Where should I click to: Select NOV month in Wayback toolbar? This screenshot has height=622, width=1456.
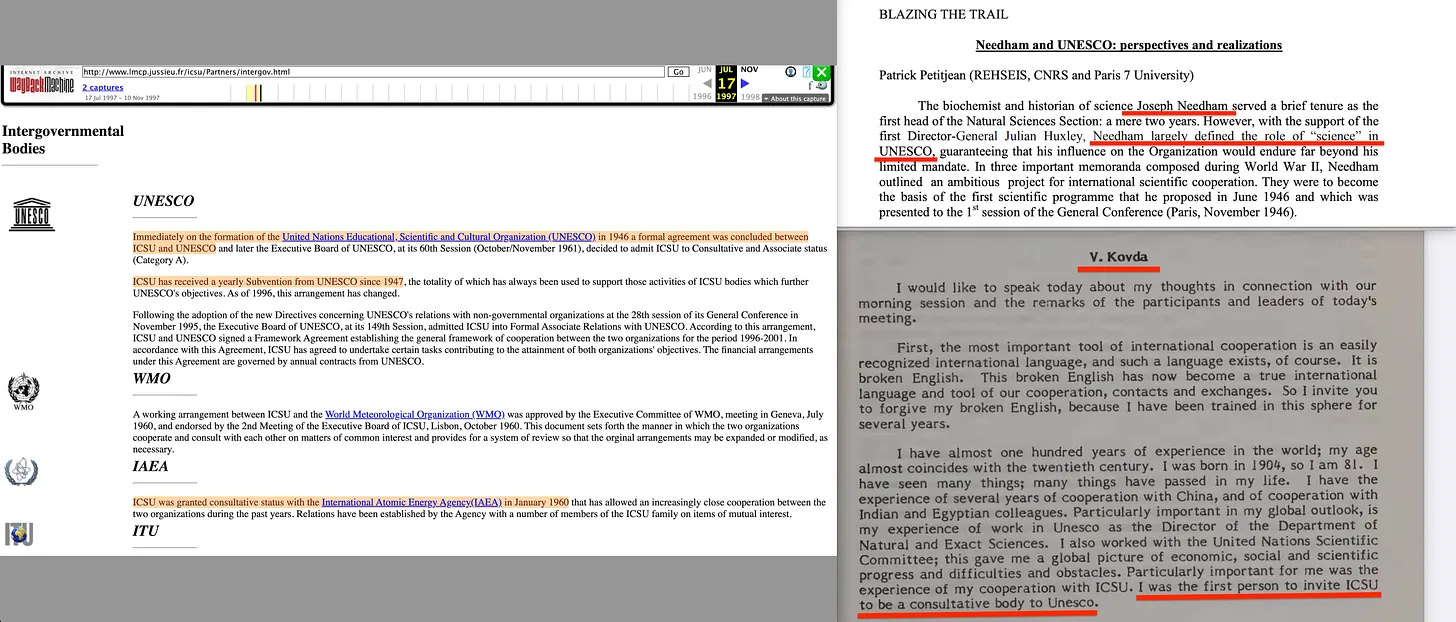[x=749, y=70]
